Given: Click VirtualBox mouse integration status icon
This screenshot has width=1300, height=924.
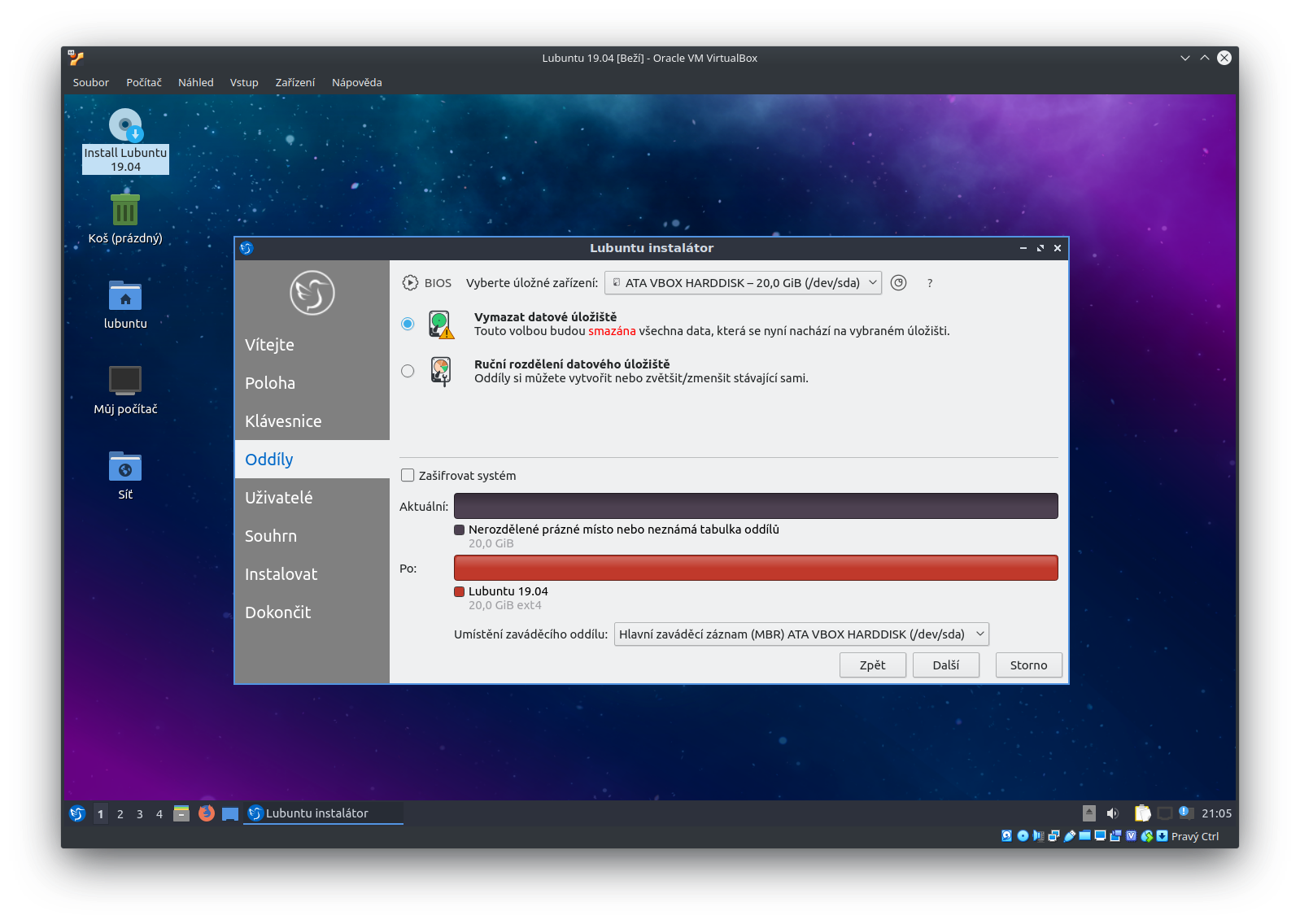Looking at the screenshot, I should tap(1147, 835).
